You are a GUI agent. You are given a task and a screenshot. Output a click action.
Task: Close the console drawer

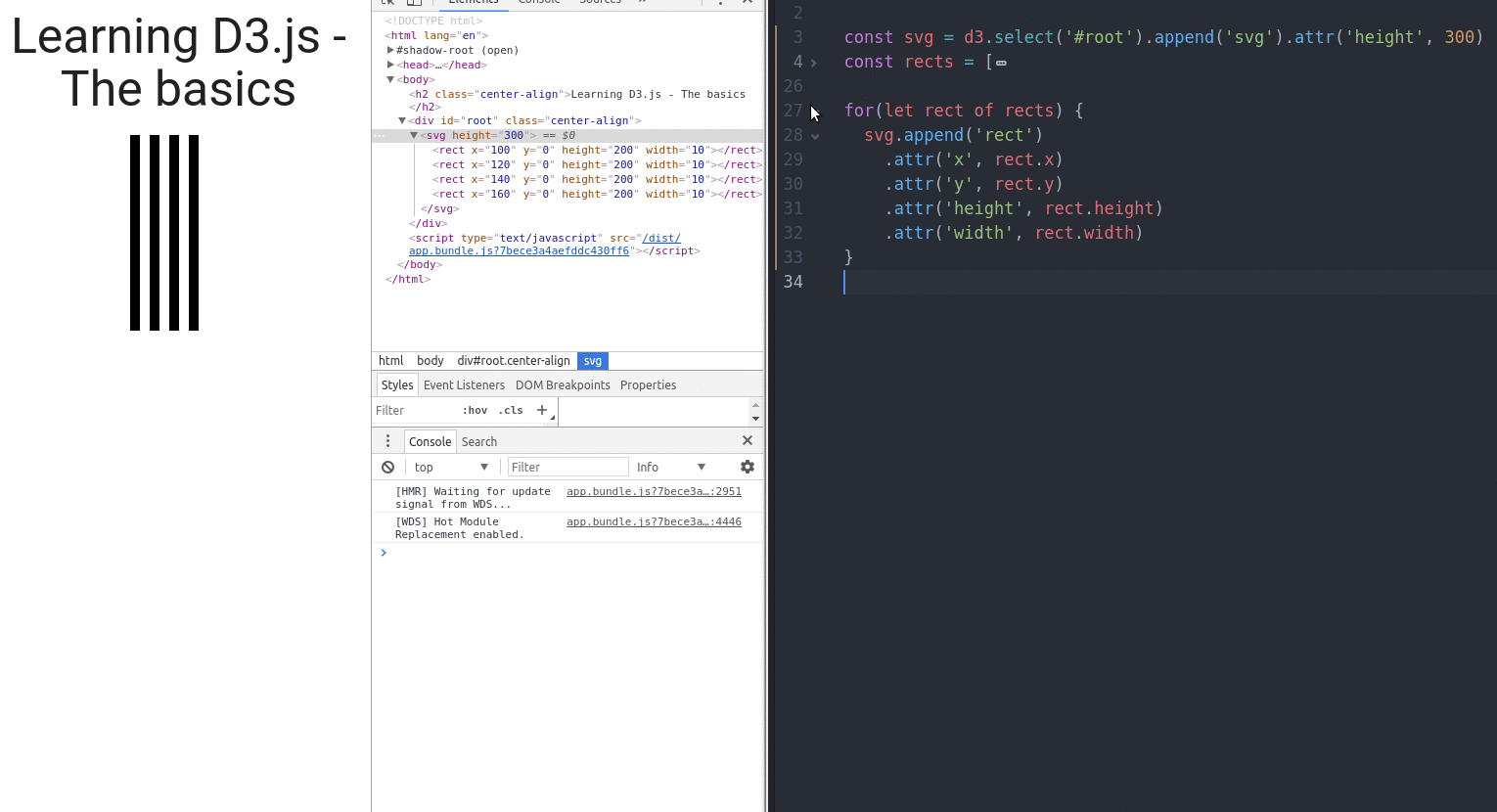click(x=748, y=441)
